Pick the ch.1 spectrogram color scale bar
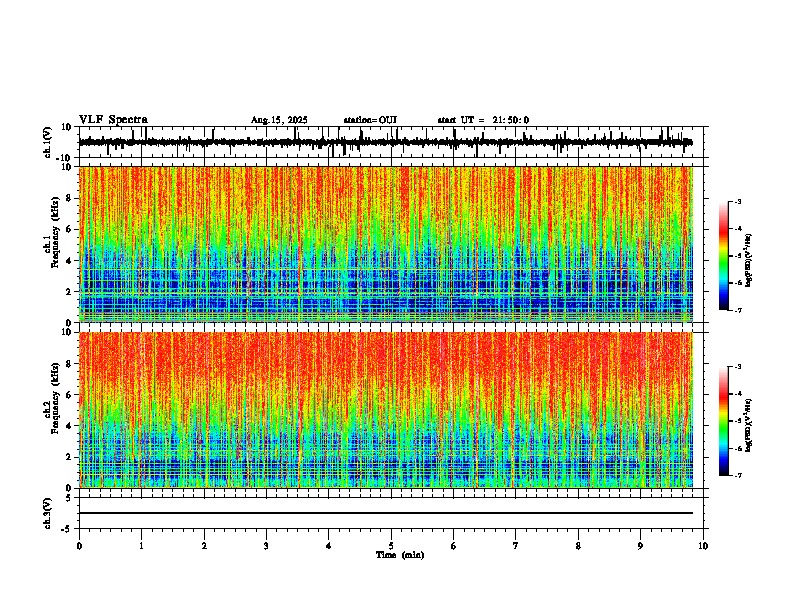 (723, 256)
